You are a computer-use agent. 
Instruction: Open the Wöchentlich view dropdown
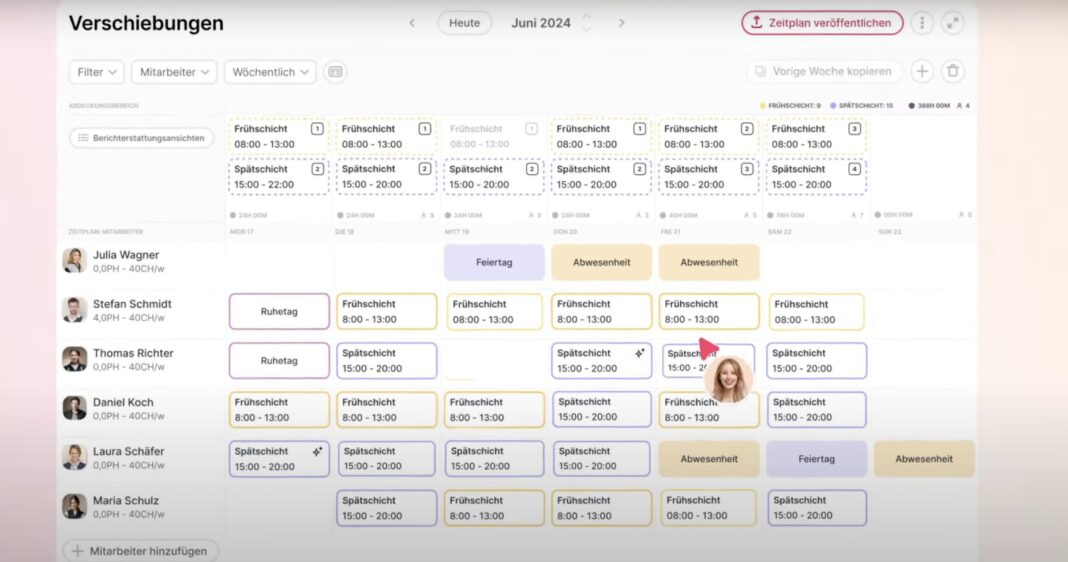pos(270,72)
